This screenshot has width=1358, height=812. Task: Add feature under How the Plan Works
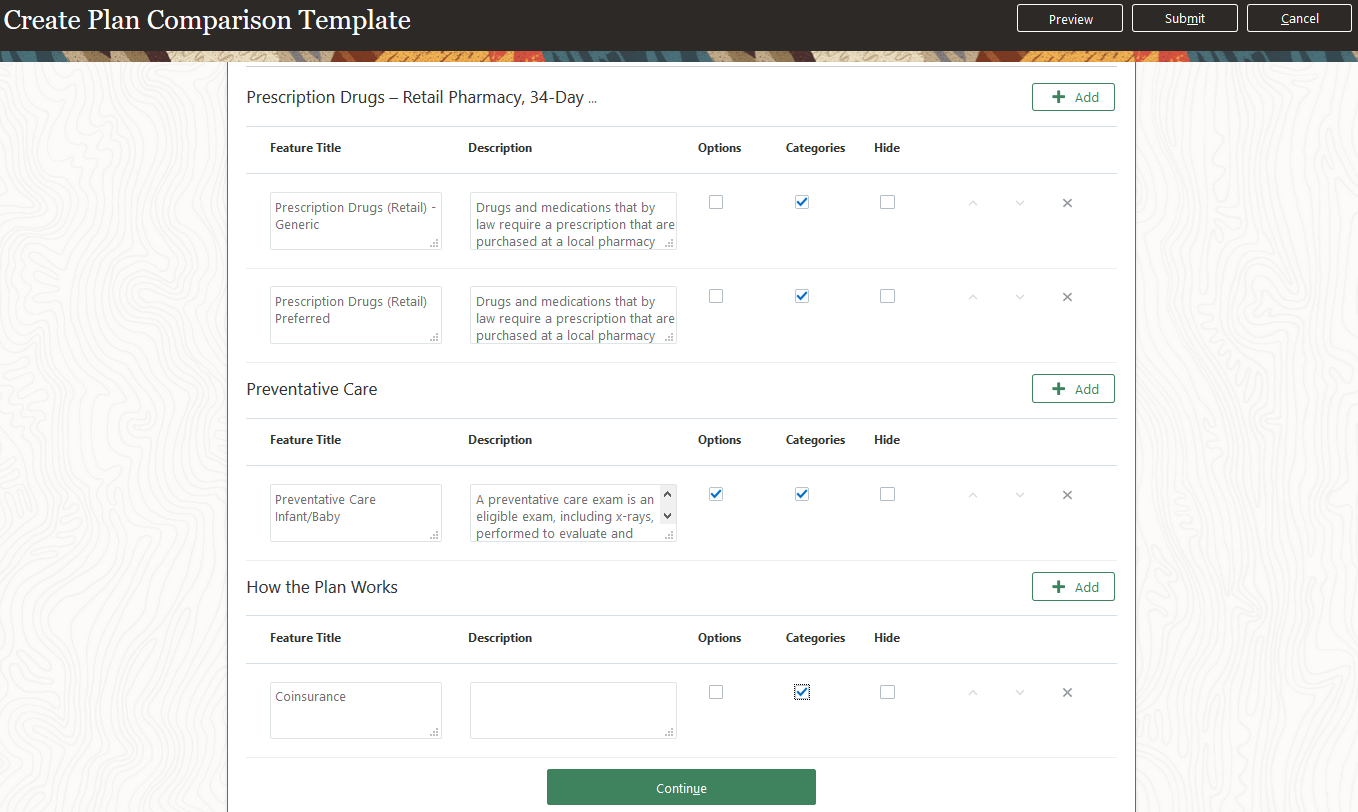point(1073,587)
